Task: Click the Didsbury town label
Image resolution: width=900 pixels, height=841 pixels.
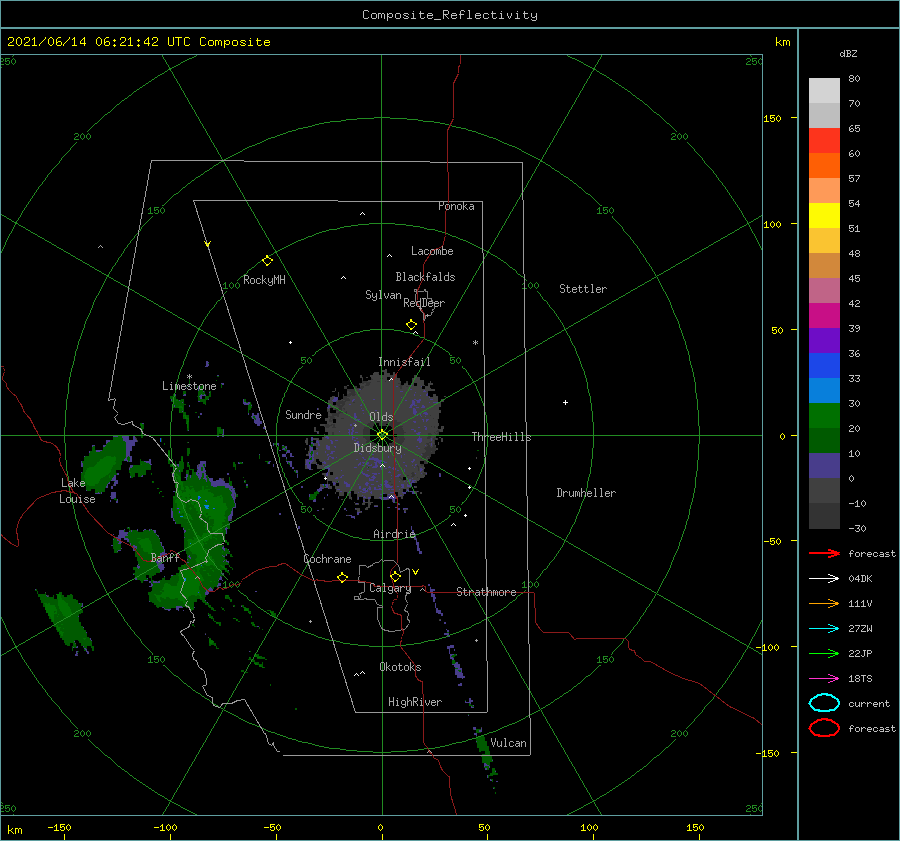Action: tap(377, 448)
